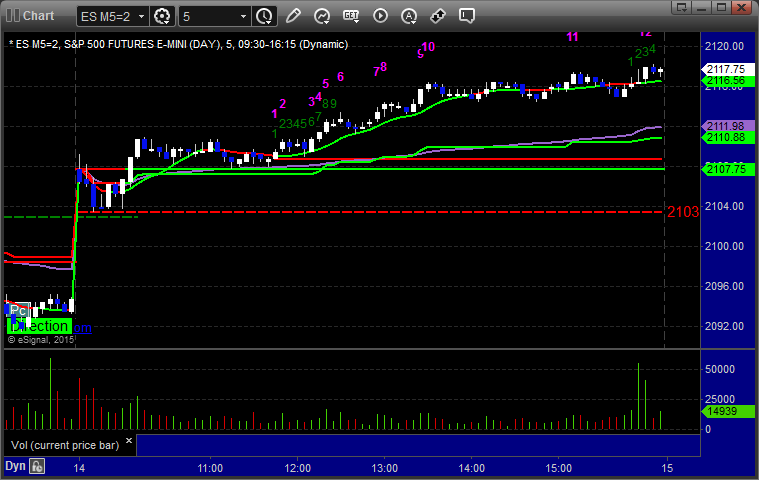Click the chart title ES M5=2 S&P 500 text

pyautogui.click(x=178, y=45)
